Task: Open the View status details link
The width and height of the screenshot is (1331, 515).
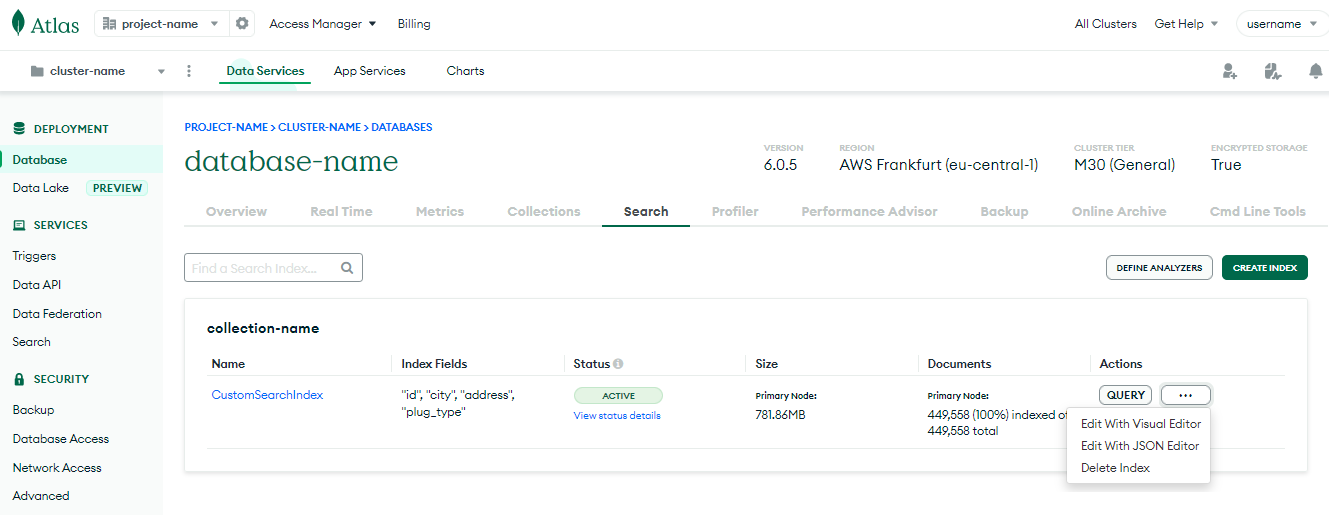Action: pos(616,416)
